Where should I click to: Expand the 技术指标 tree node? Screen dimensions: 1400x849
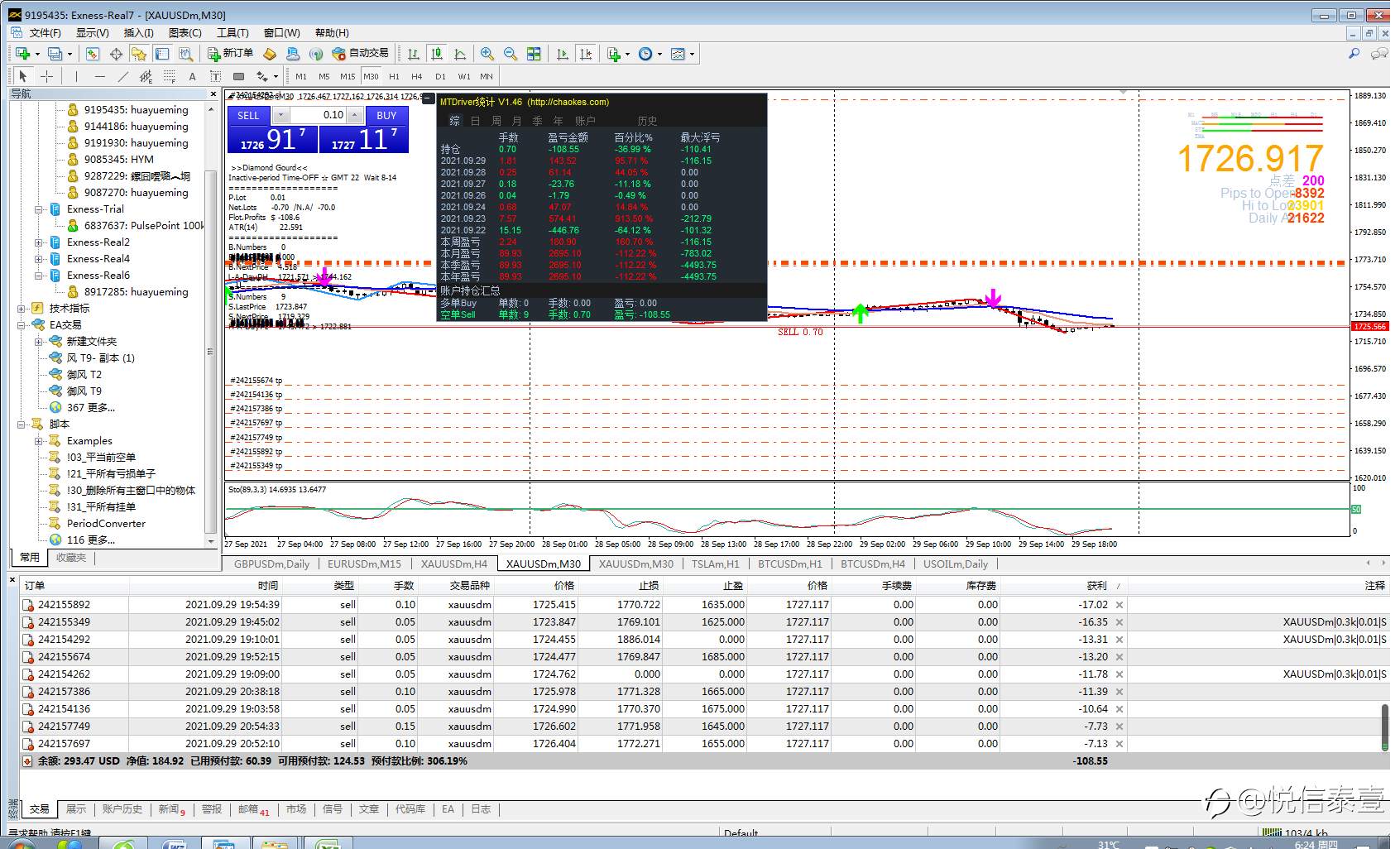22,309
